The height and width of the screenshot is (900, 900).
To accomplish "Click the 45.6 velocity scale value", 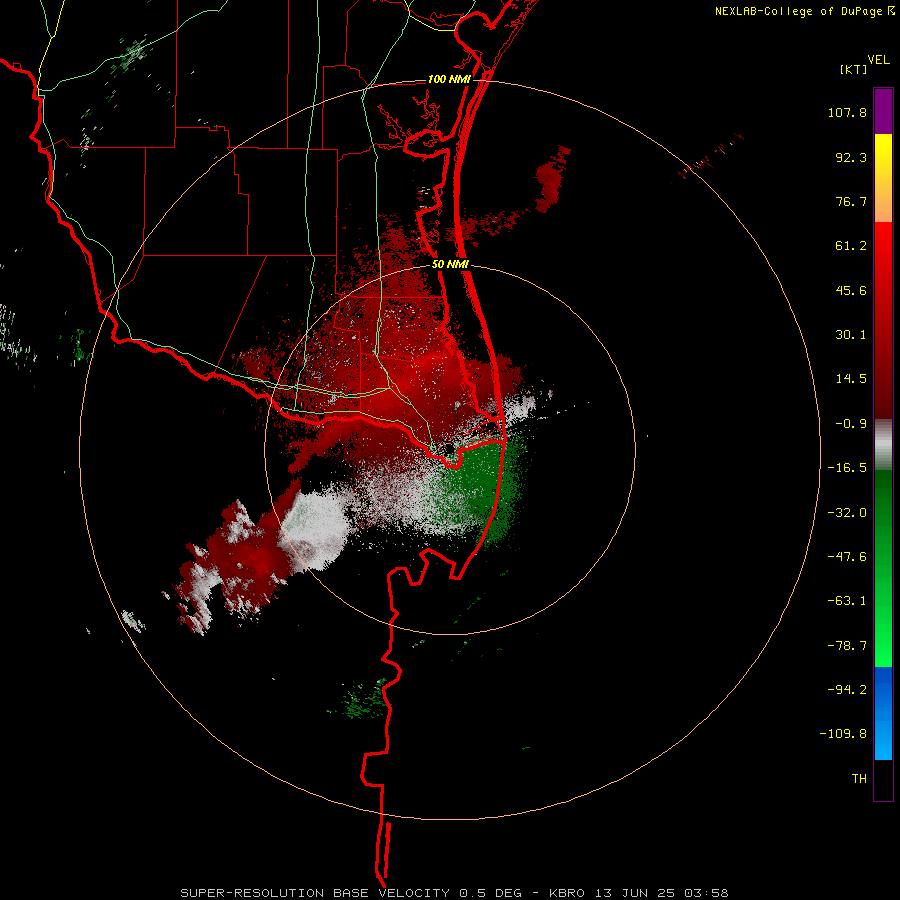I will [851, 290].
